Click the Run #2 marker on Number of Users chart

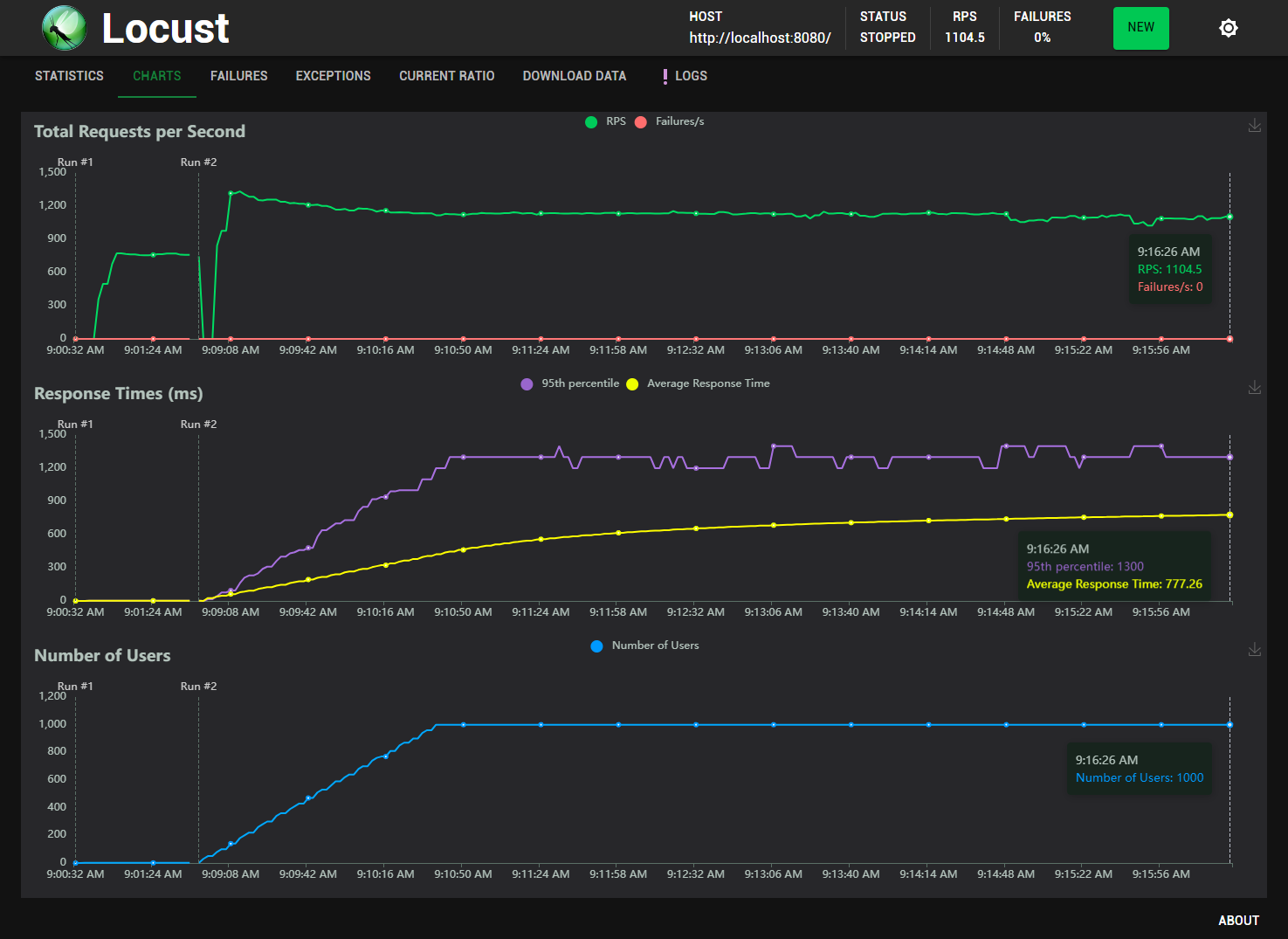[198, 687]
